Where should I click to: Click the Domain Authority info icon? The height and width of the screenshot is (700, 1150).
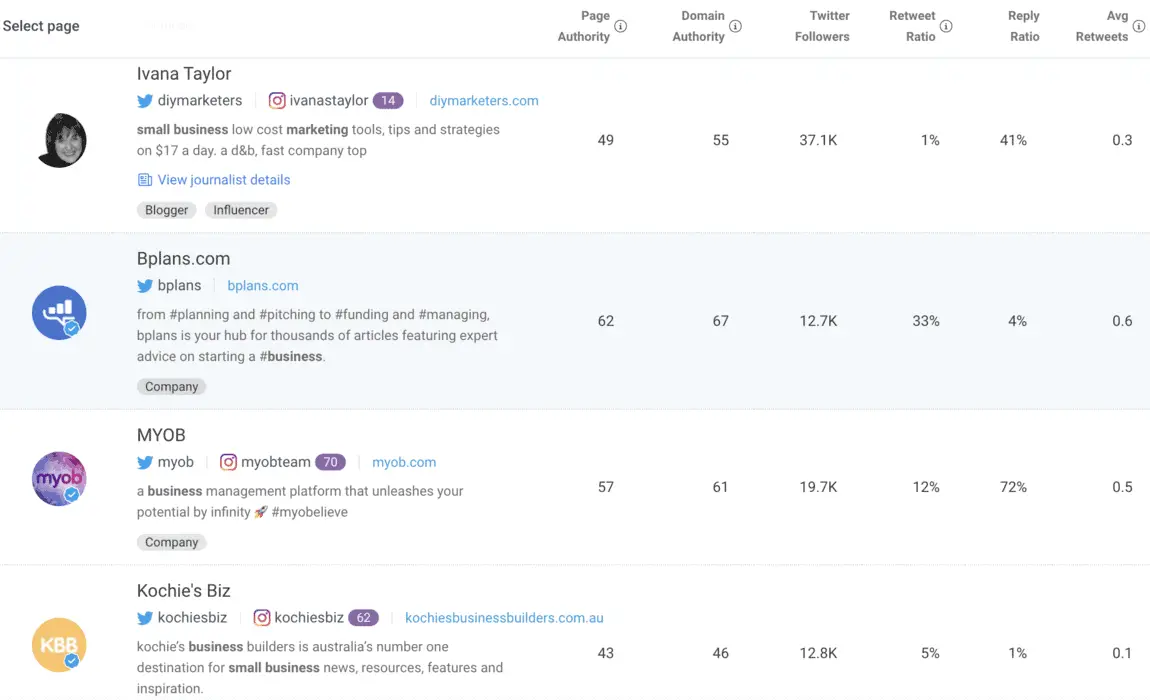click(x=735, y=26)
